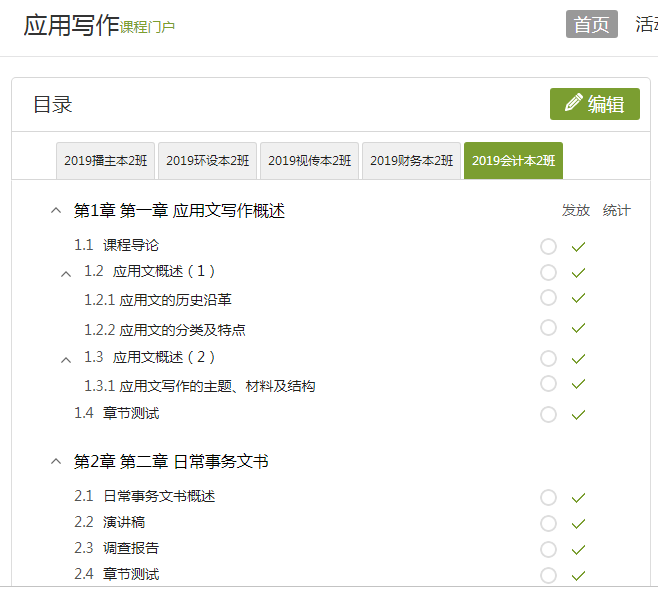Viewport: 658px width, 591px height.
Task: Toggle release circle for 2.4 章节测试
Action: tap(548, 575)
